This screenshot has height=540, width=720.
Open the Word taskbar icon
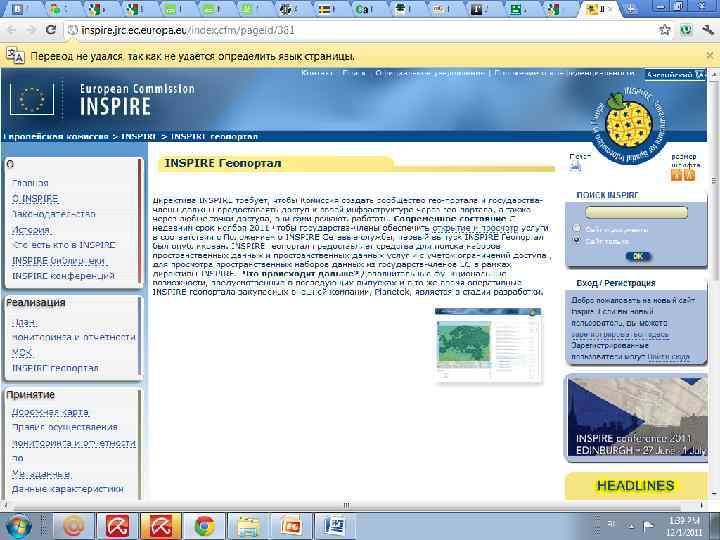point(335,526)
